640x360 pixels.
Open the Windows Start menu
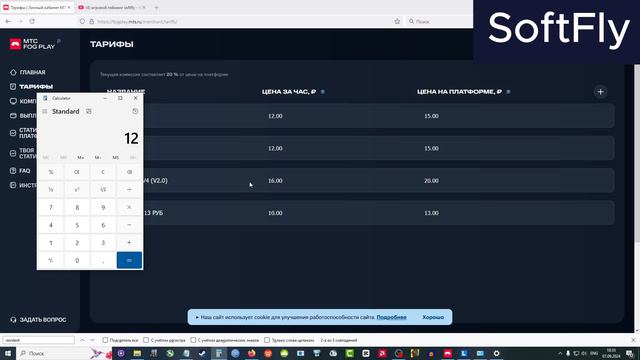(x=8, y=353)
